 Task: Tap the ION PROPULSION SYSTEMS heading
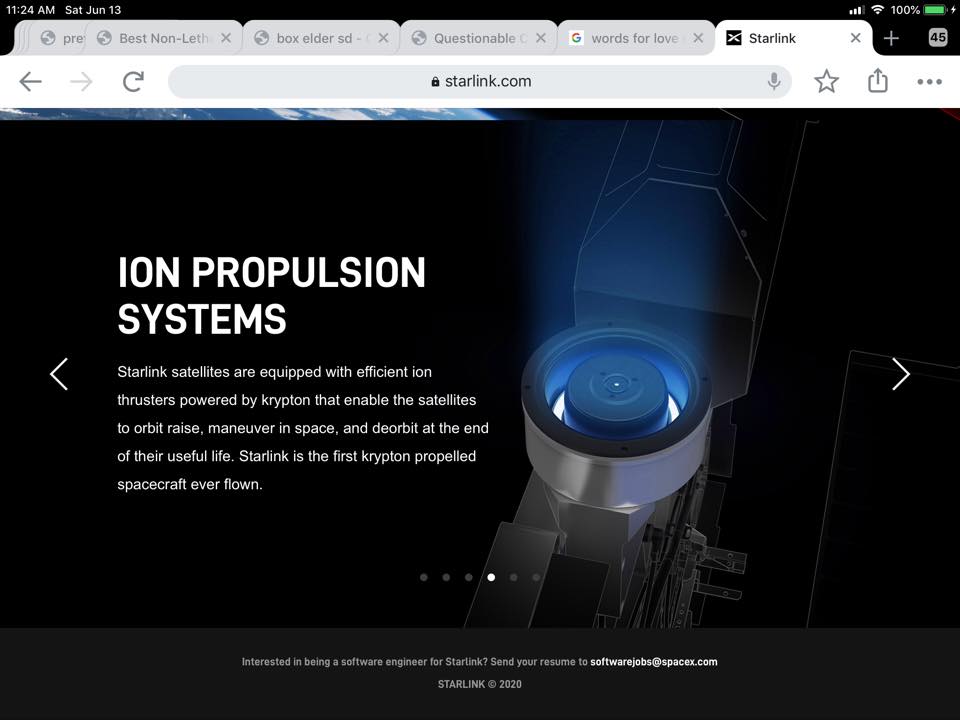pyautogui.click(x=271, y=295)
